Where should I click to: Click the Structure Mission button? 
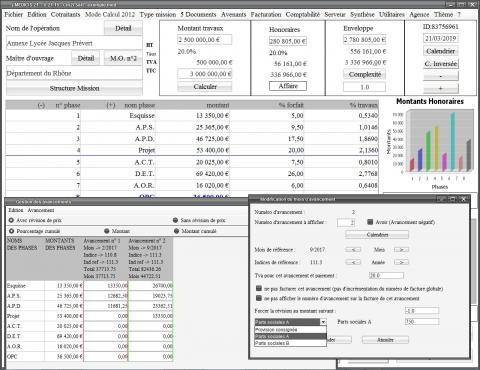[74, 88]
